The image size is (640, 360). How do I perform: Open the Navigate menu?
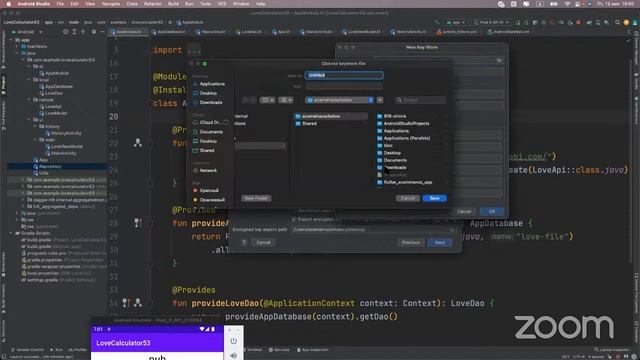111,4
